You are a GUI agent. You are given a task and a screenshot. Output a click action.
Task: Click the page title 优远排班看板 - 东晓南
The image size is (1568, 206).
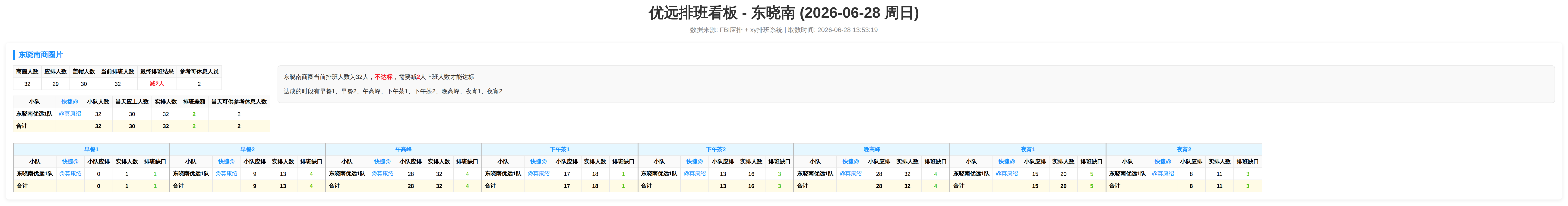tap(784, 13)
